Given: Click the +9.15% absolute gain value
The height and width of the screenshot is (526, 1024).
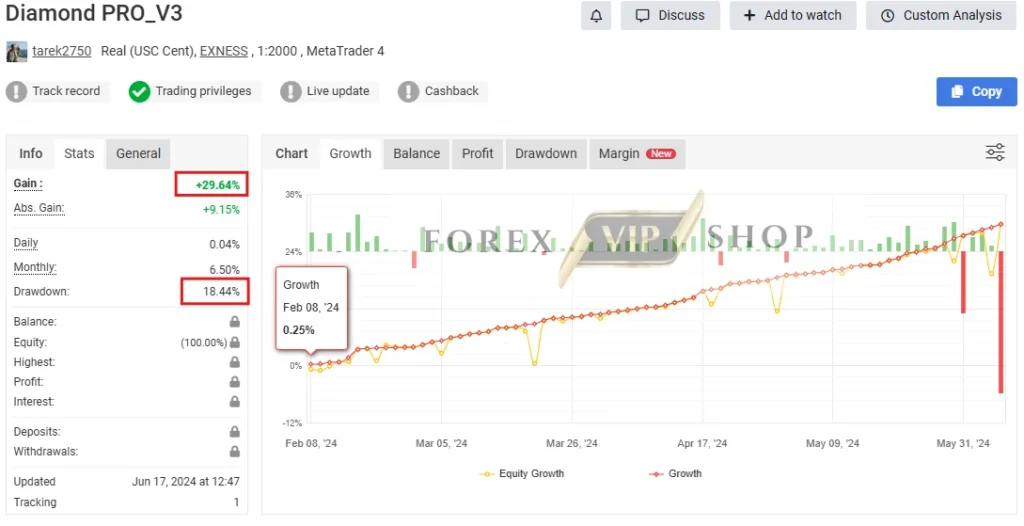Looking at the screenshot, I should click(221, 210).
